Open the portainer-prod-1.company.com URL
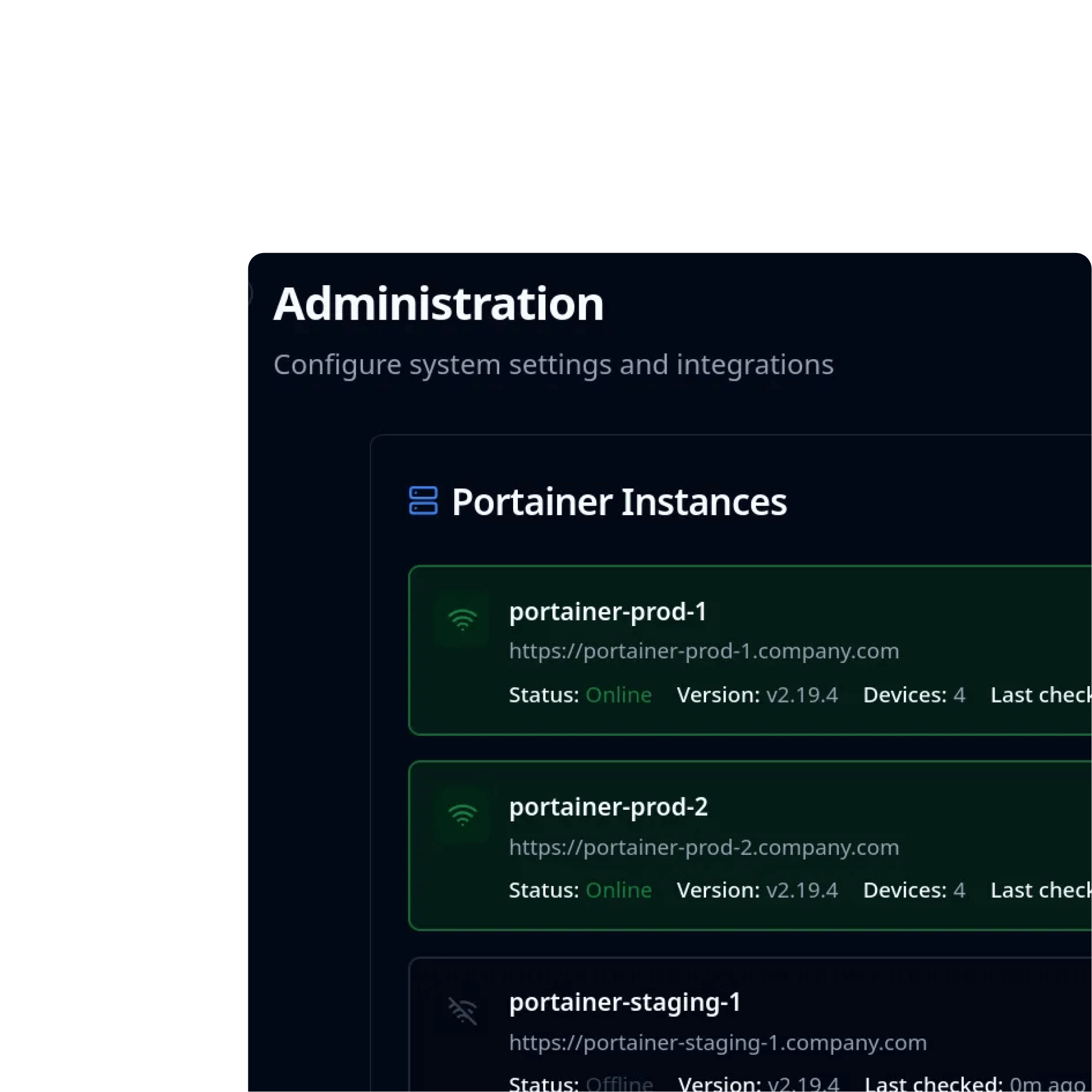This screenshot has width=1092, height=1092. [704, 651]
